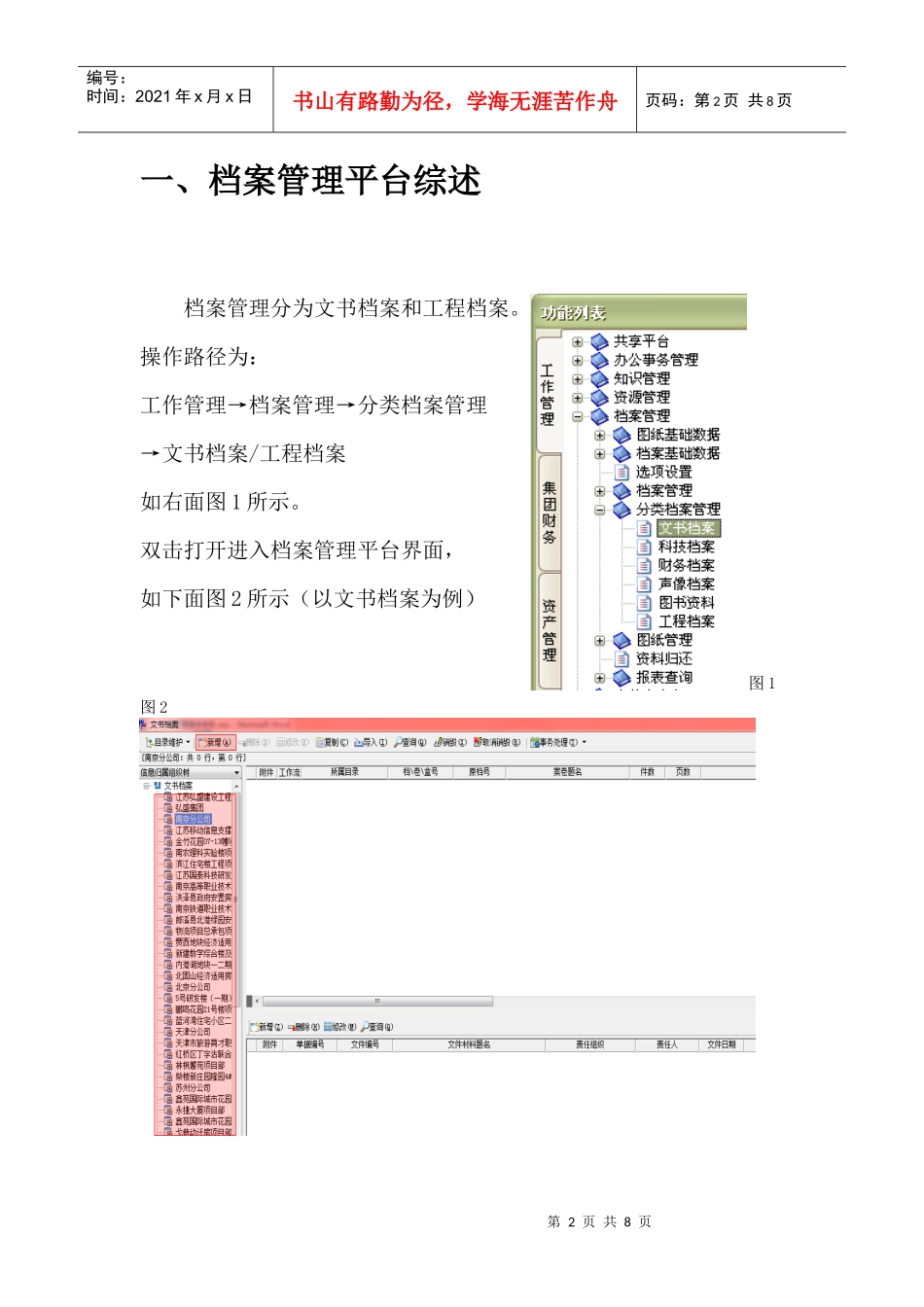This screenshot has width=924, height=1307.
Task: Select 财务档案 tree item
Action: (x=686, y=565)
